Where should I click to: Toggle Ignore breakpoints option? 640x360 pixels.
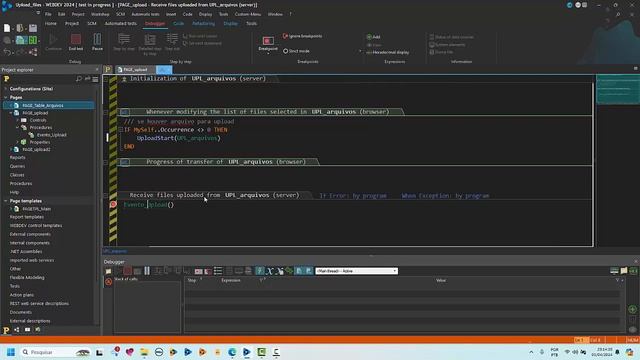(302, 36)
